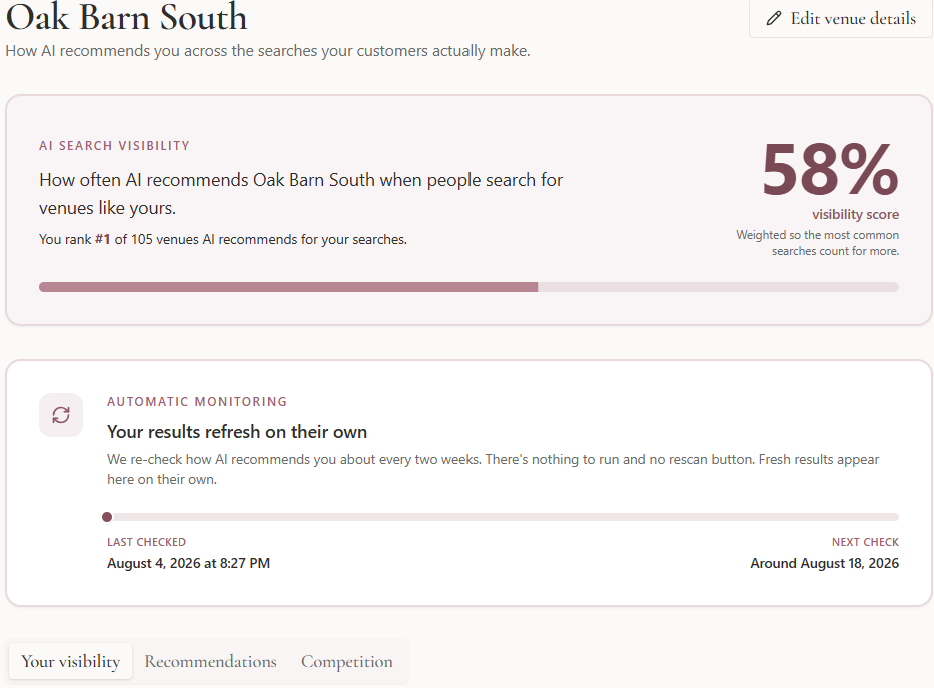Click the AUTOMATIC MONITORING label
The width and height of the screenshot is (934, 688).
(197, 401)
